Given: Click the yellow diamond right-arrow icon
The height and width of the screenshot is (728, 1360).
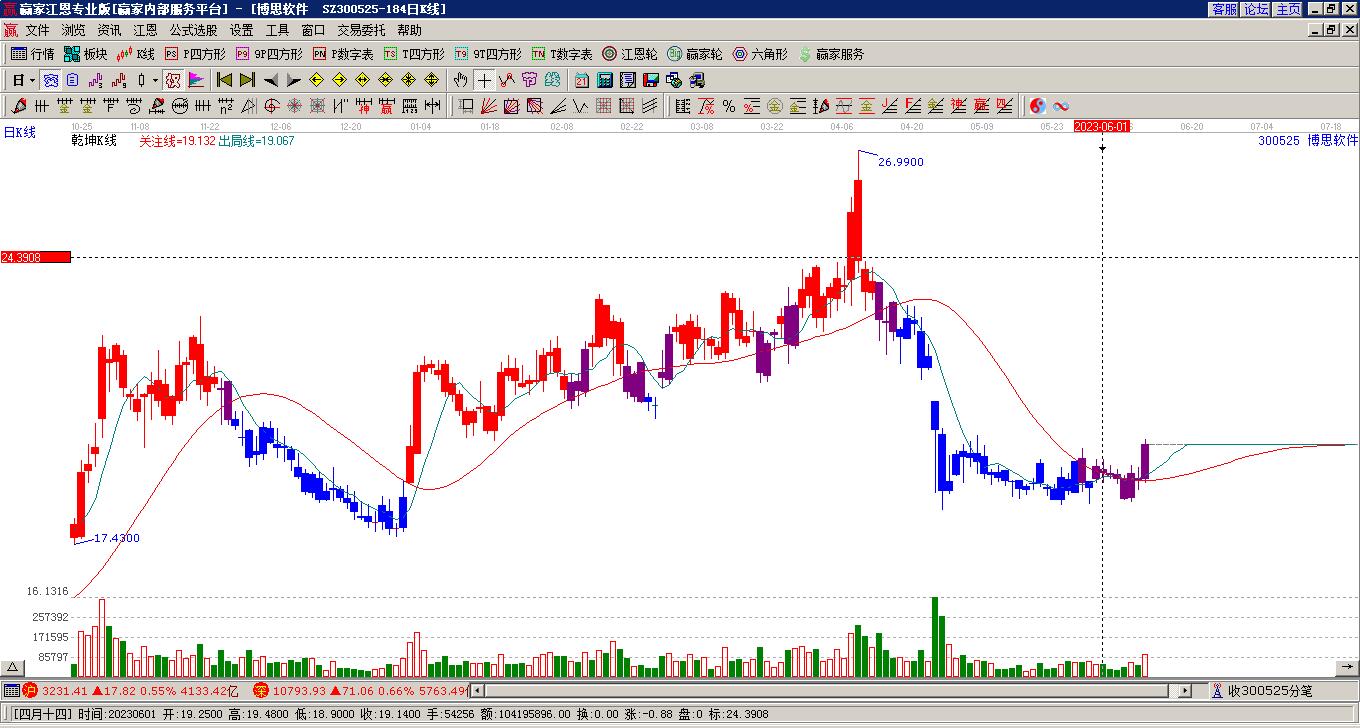Looking at the screenshot, I should click(x=339, y=80).
